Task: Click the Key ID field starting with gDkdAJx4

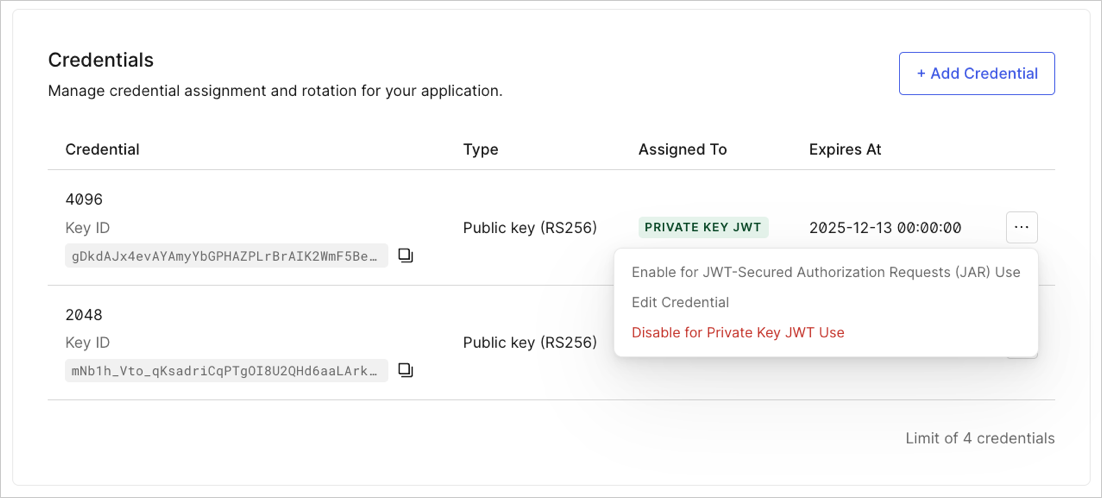Action: pos(226,256)
